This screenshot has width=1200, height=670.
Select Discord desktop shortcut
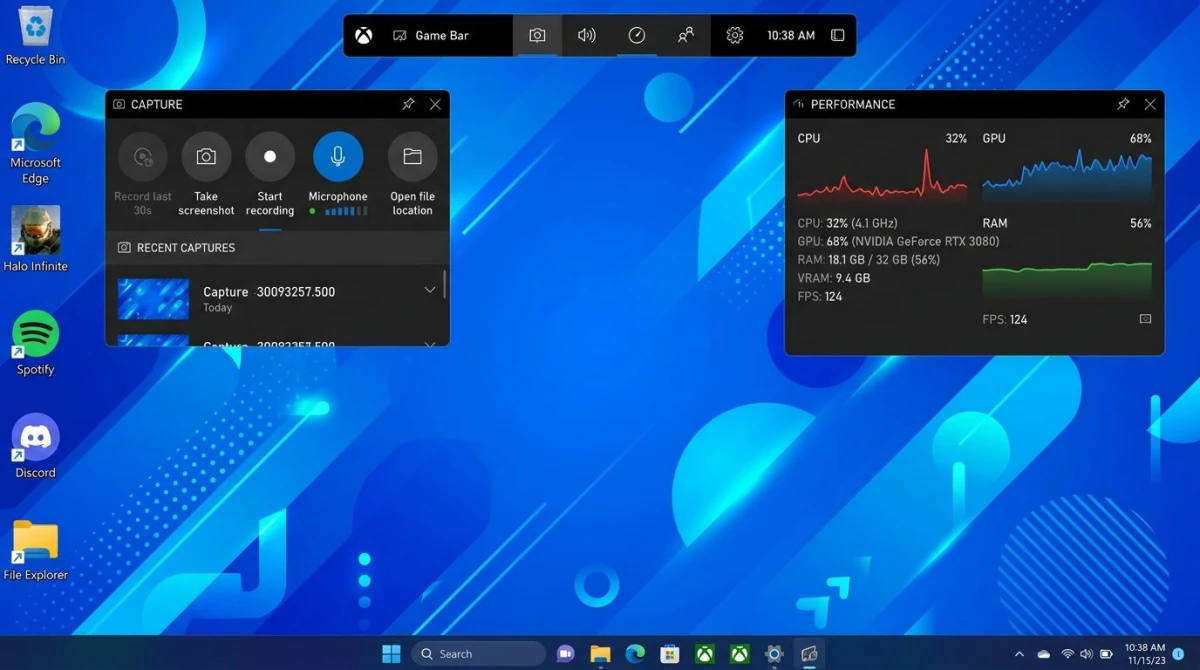coord(35,446)
